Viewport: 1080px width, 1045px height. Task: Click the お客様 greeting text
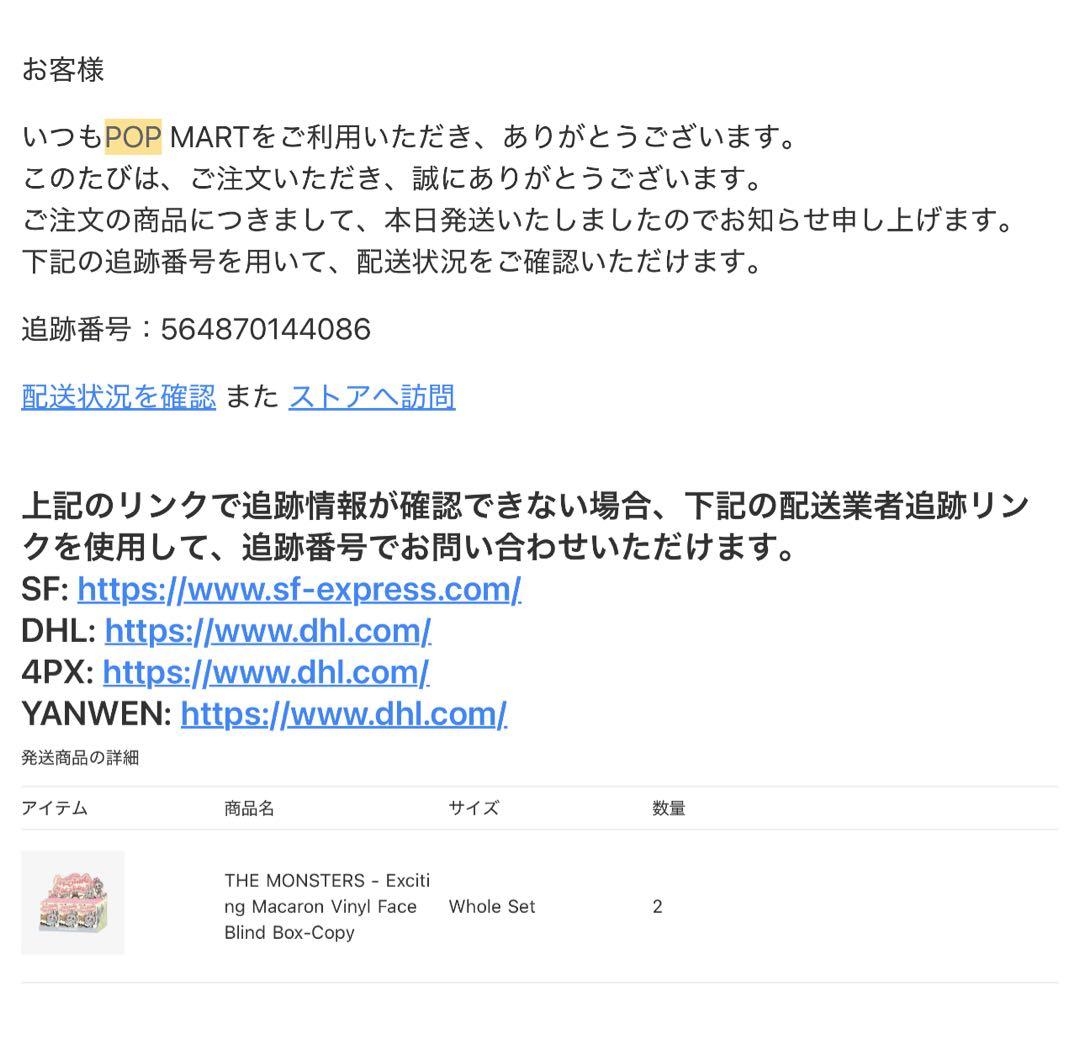coord(63,70)
